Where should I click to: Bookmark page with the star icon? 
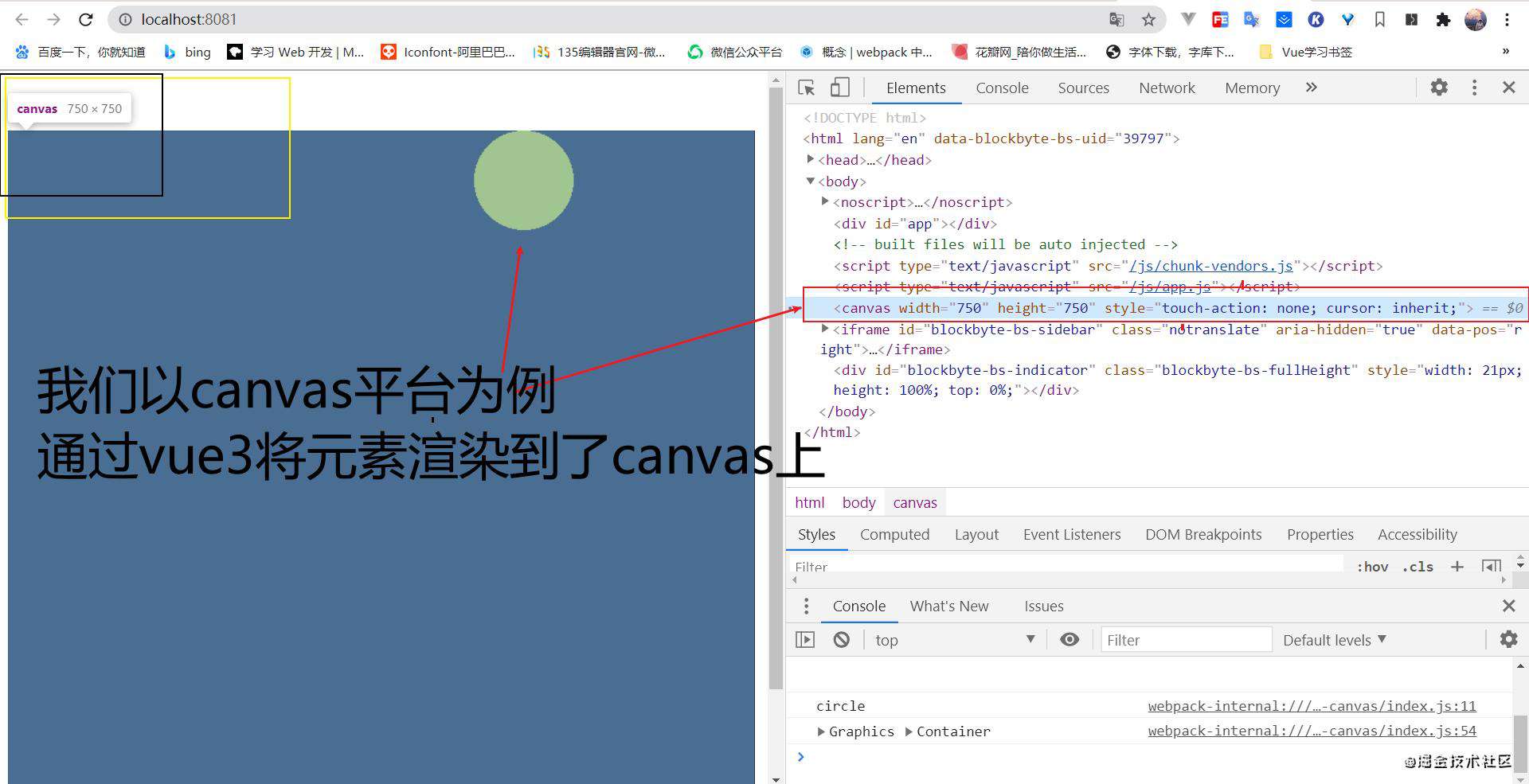coord(1148,19)
